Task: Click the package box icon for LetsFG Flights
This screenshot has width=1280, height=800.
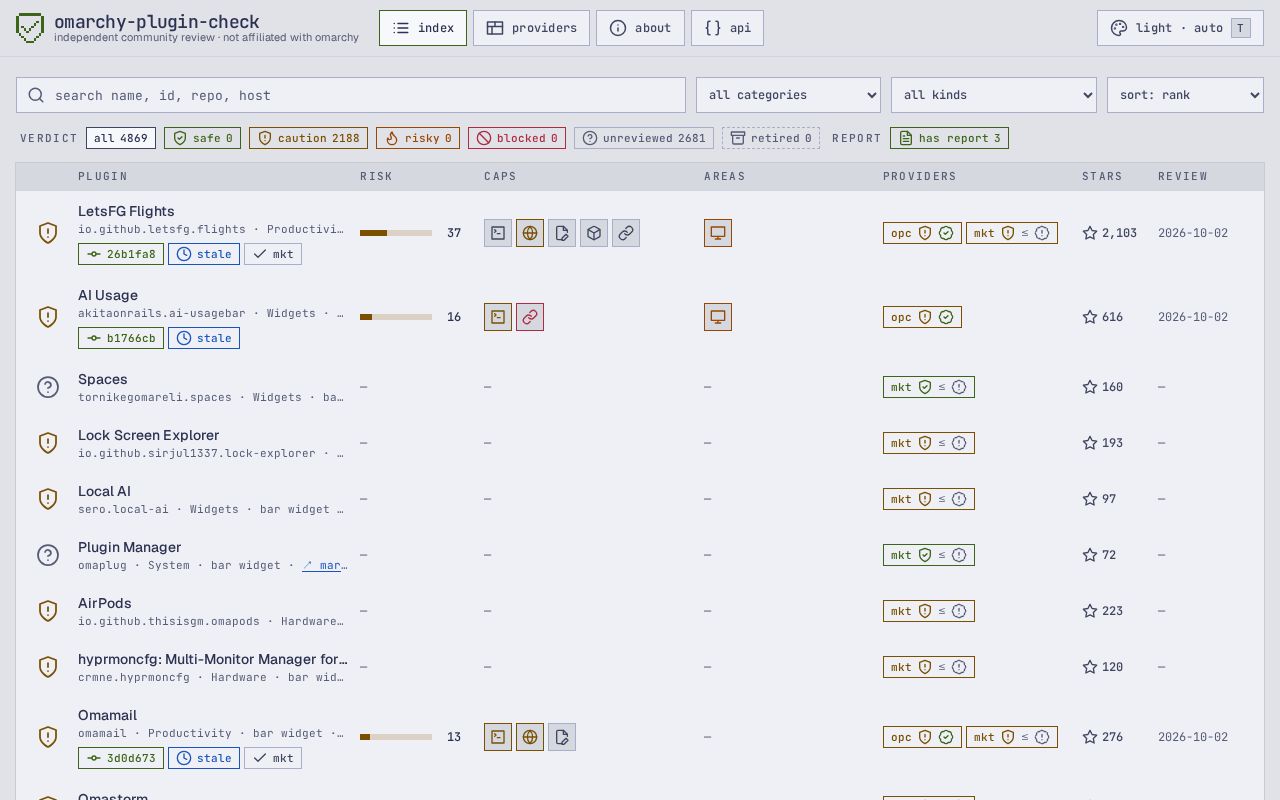Action: pos(594,233)
